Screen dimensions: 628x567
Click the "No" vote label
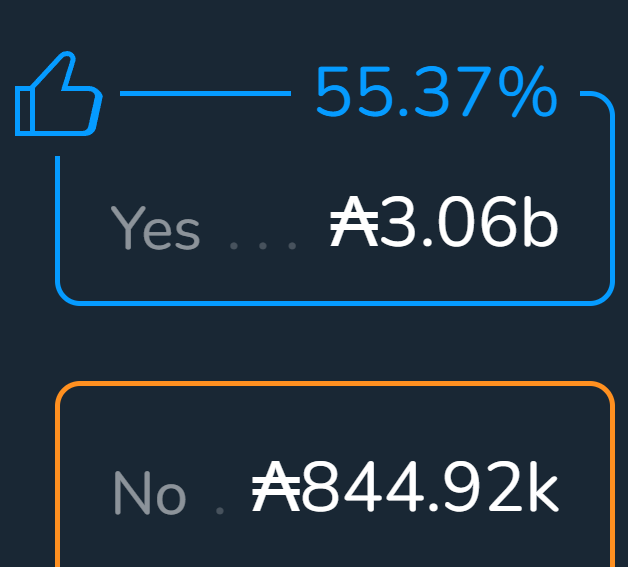pos(149,493)
